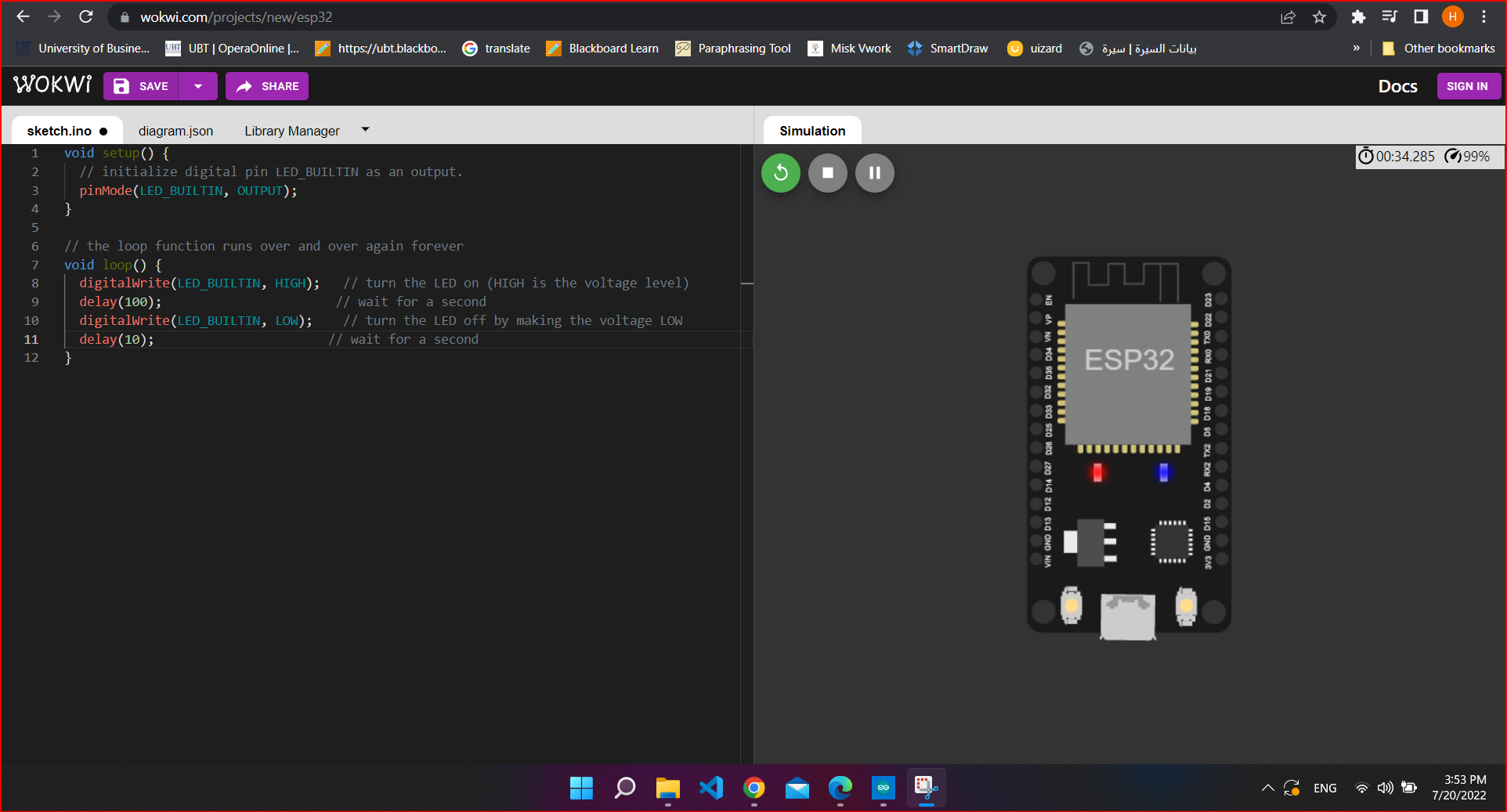This screenshot has width=1507, height=812.
Task: Pause the simulation
Action: click(875, 173)
